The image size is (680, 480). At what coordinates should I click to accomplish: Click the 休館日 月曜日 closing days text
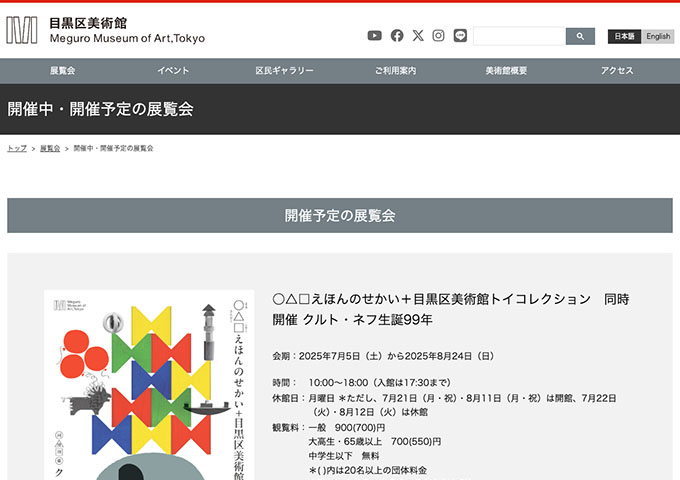click(x=445, y=405)
